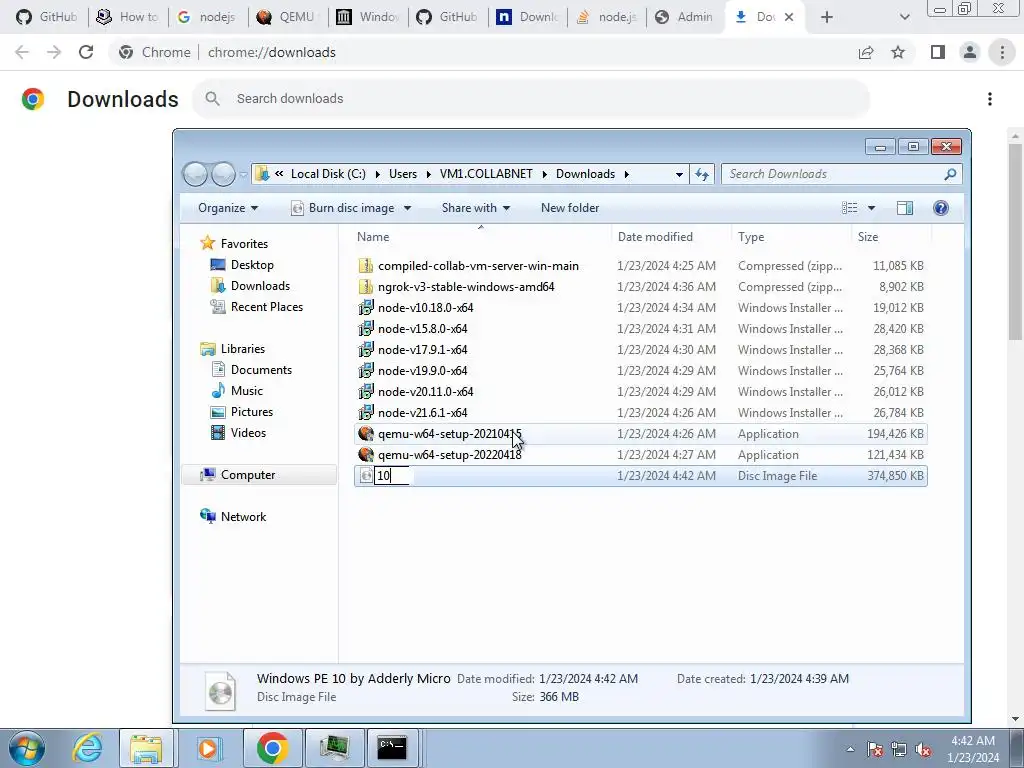The height and width of the screenshot is (768, 1024).
Task: Open Command Prompt from taskbar
Action: [x=392, y=748]
